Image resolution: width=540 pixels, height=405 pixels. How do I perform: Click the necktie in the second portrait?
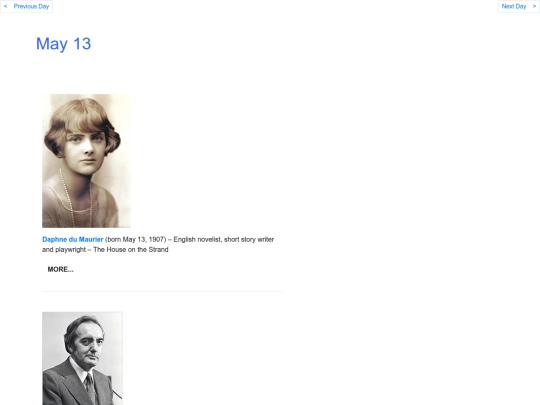[90, 388]
